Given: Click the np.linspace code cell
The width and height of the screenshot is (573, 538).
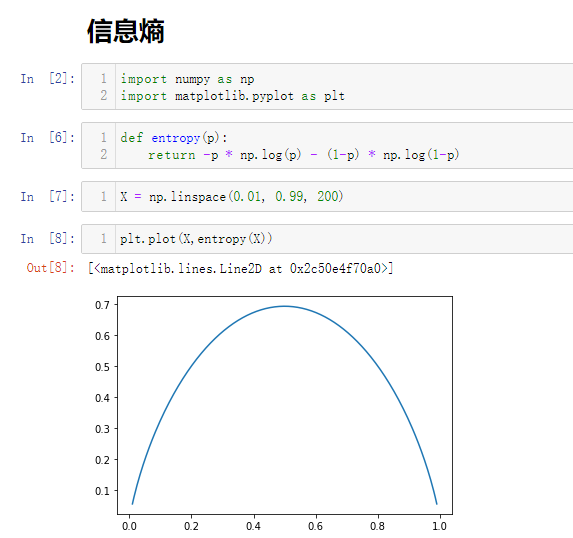Looking at the screenshot, I should tap(327, 197).
